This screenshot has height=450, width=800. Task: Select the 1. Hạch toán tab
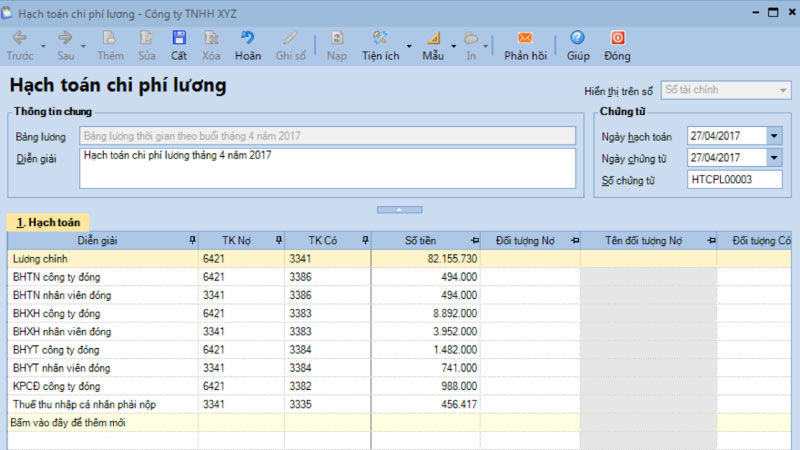pos(48,222)
